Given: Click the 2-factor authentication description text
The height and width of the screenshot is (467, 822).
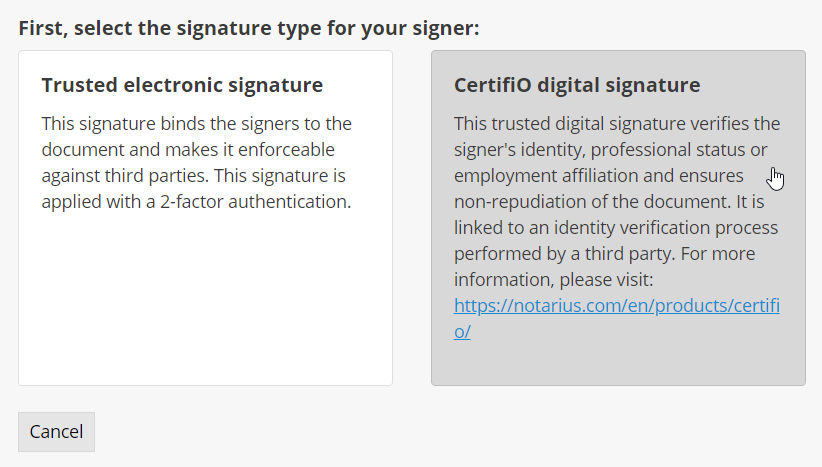Looking at the screenshot, I should pyautogui.click(x=196, y=202).
